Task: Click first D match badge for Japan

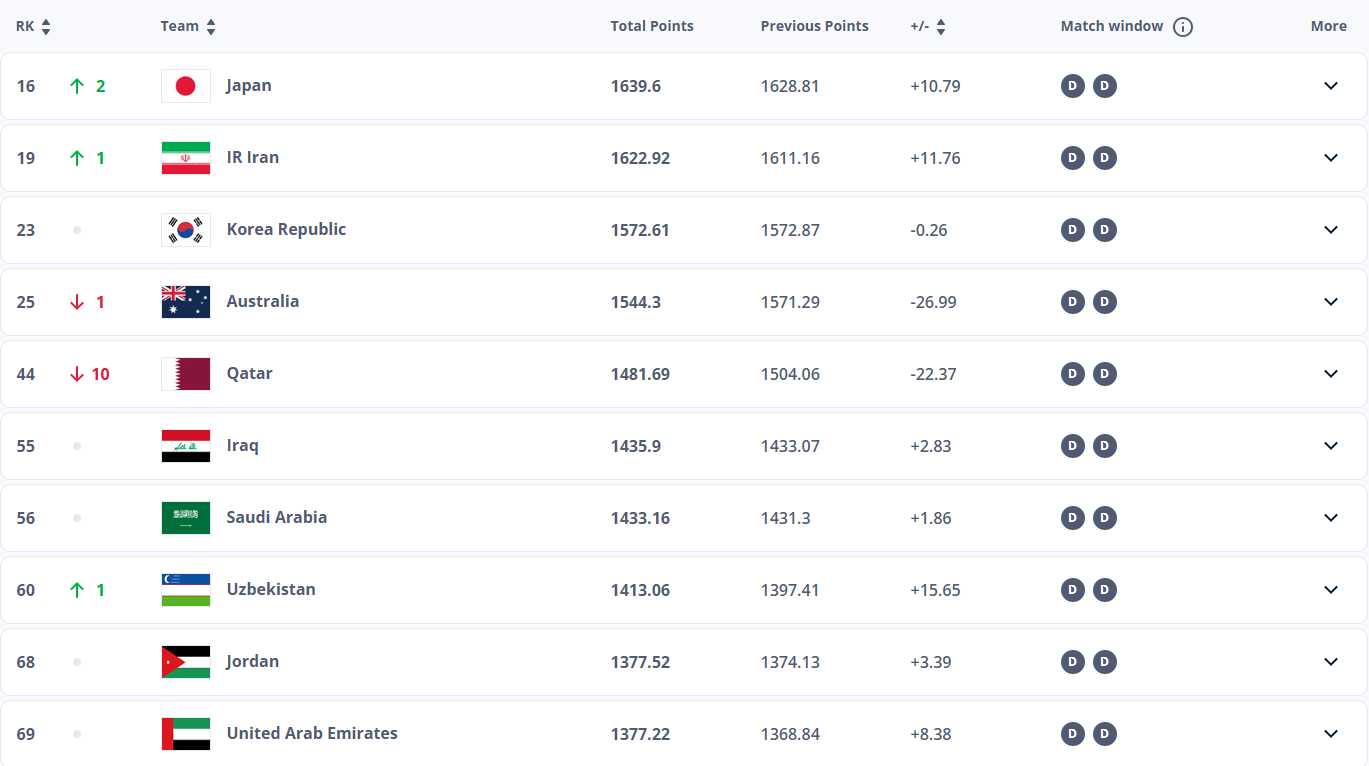Action: (1072, 86)
